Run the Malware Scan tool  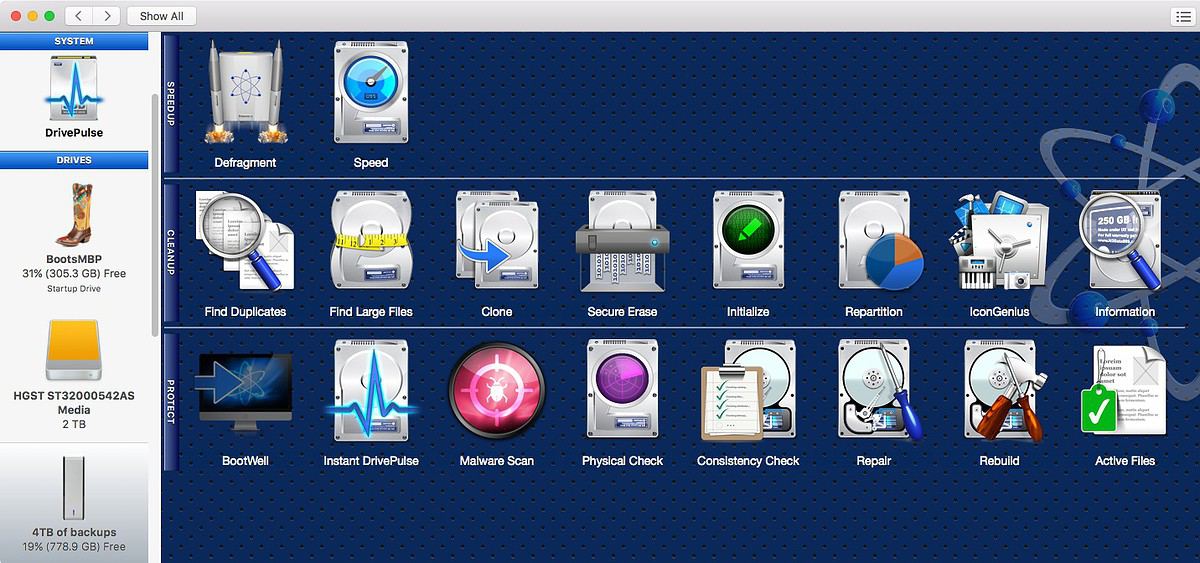pos(496,393)
